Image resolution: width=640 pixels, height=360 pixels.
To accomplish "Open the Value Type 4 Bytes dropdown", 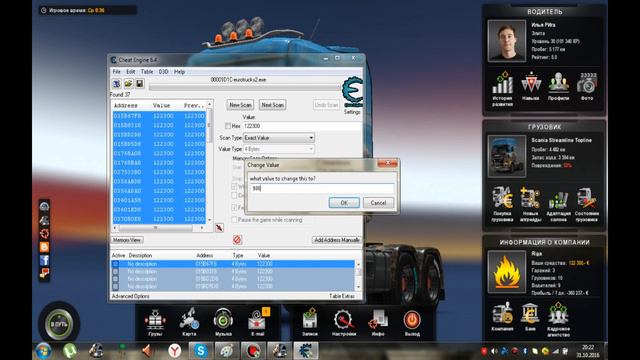I will [x=279, y=149].
